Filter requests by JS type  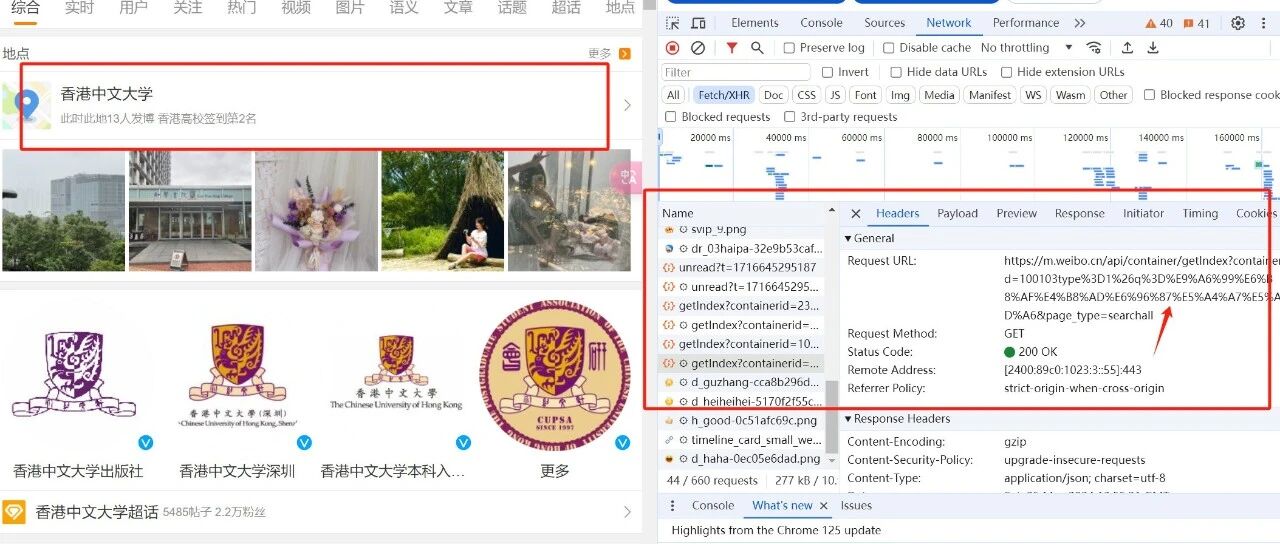click(x=835, y=95)
